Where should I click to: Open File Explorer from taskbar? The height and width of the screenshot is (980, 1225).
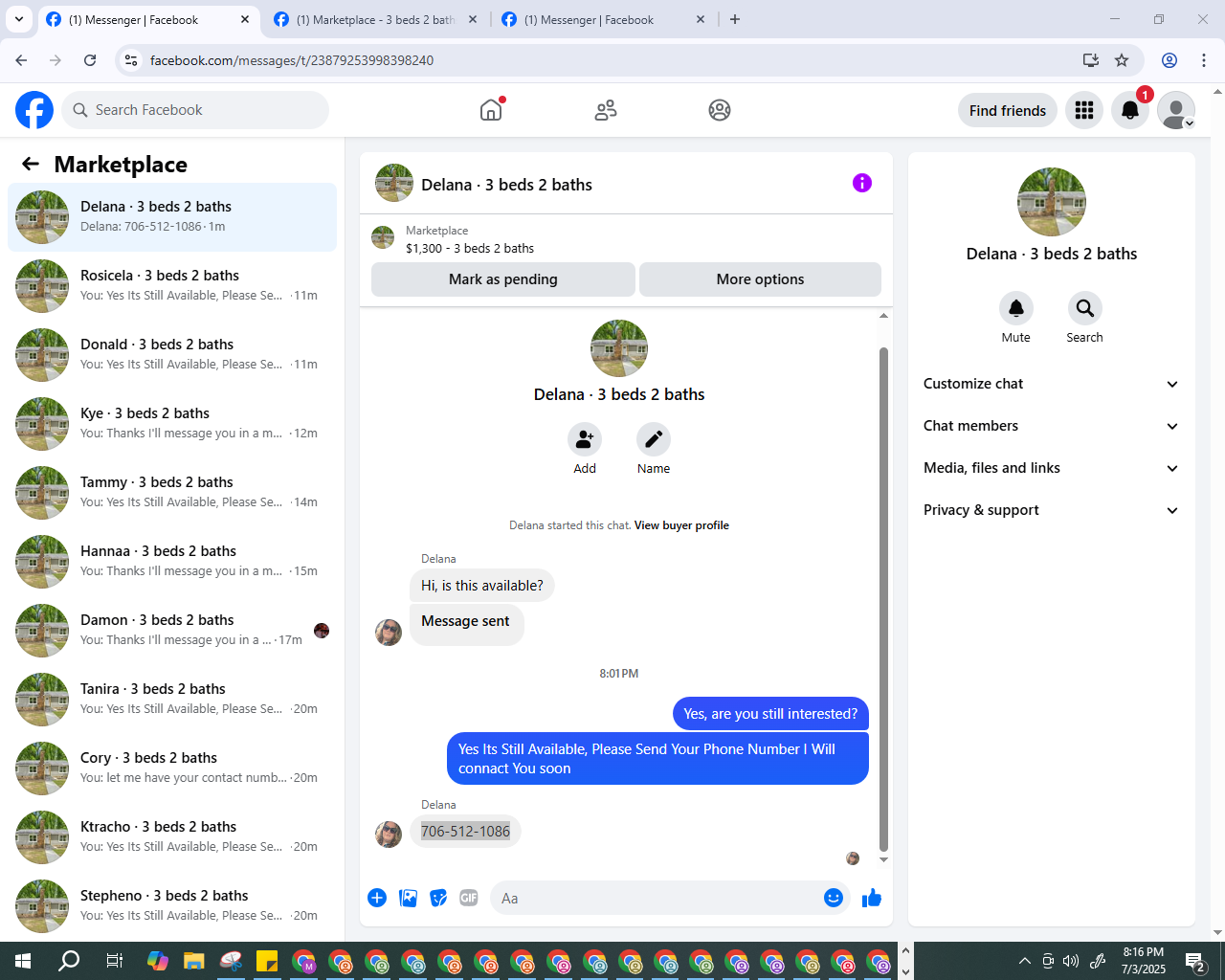click(x=194, y=961)
